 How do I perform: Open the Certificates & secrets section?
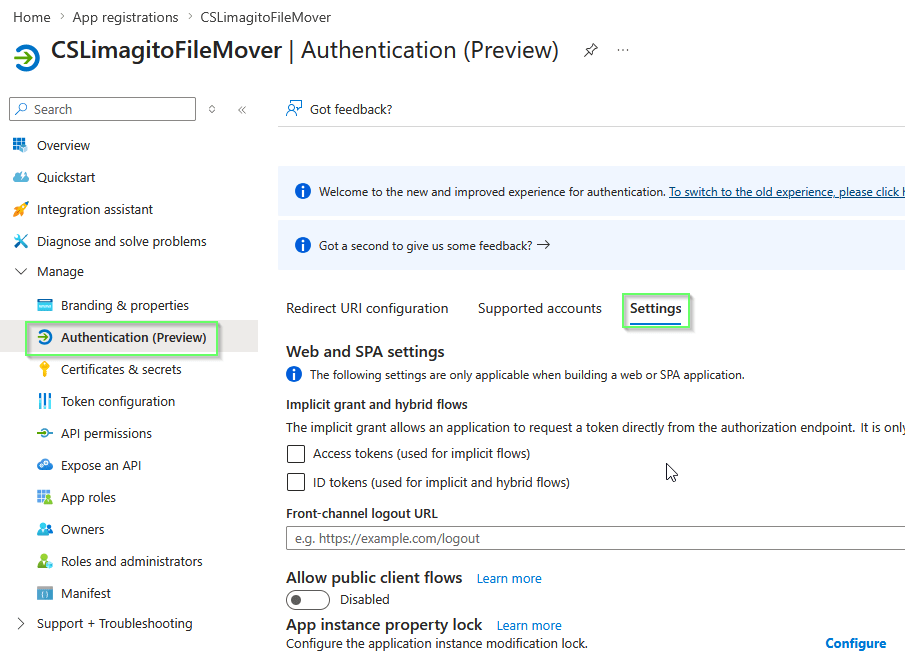120,369
